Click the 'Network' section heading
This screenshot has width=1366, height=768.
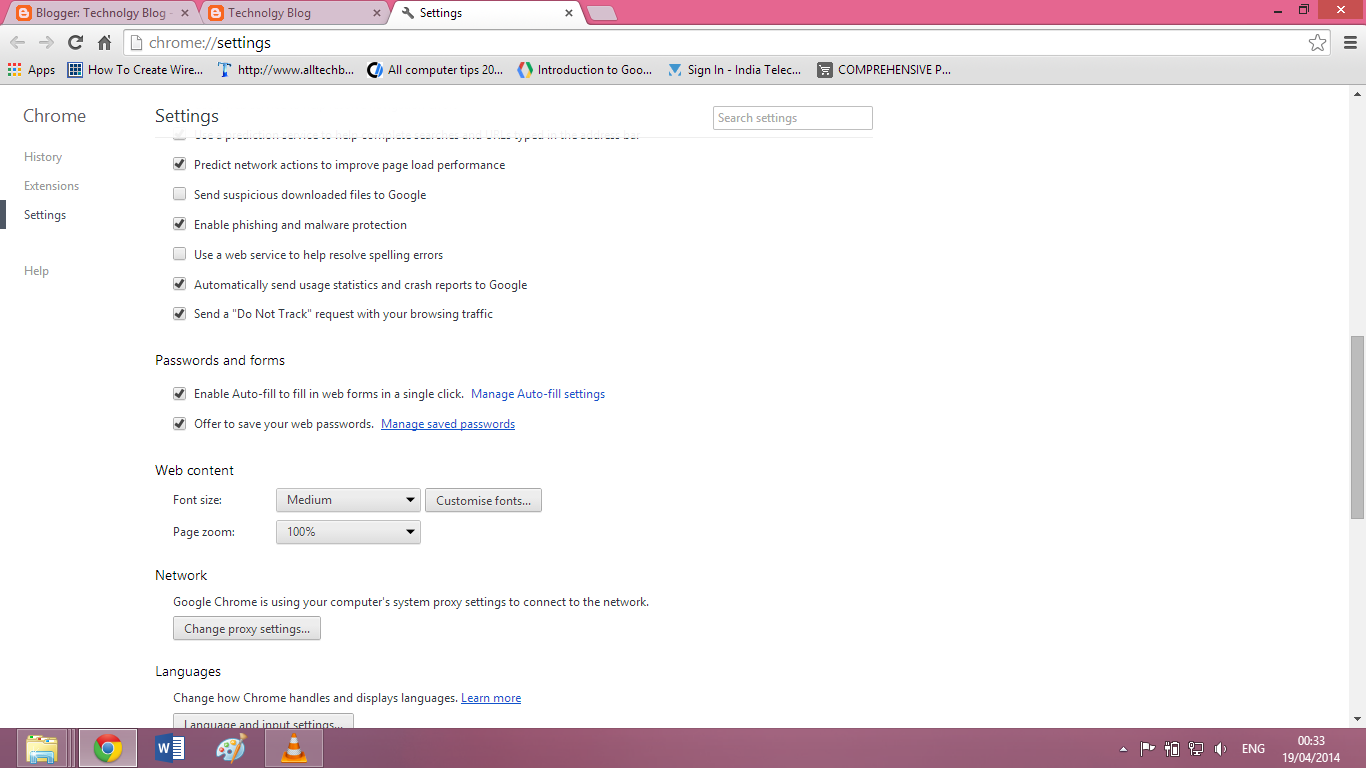181,575
